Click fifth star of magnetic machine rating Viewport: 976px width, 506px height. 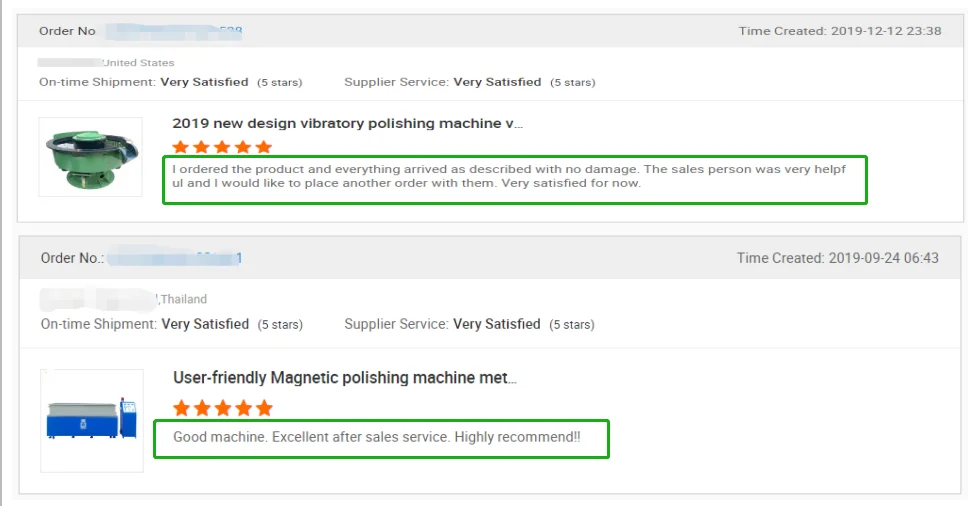[264, 408]
